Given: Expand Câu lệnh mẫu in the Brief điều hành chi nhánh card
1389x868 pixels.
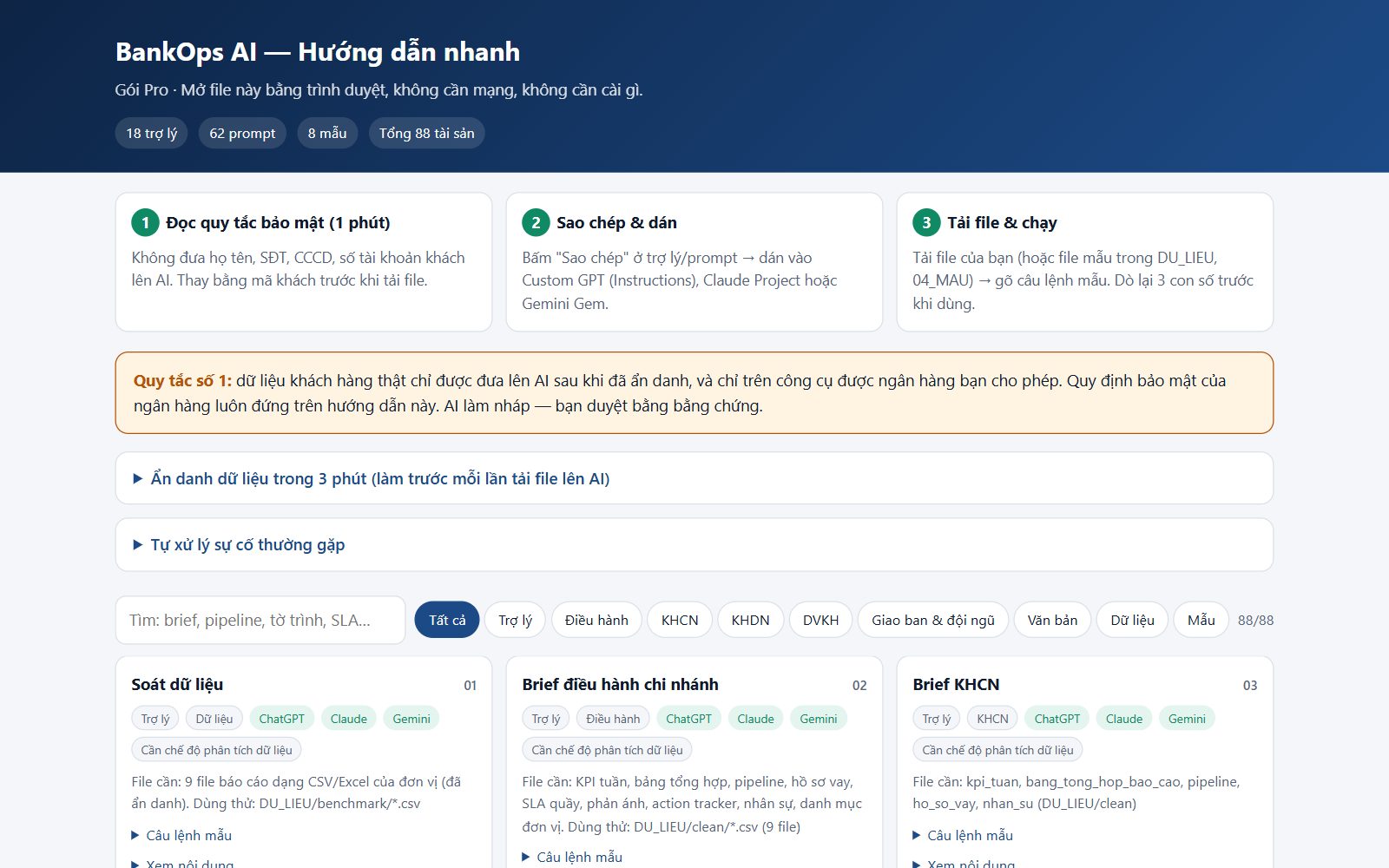Looking at the screenshot, I should coord(572,857).
